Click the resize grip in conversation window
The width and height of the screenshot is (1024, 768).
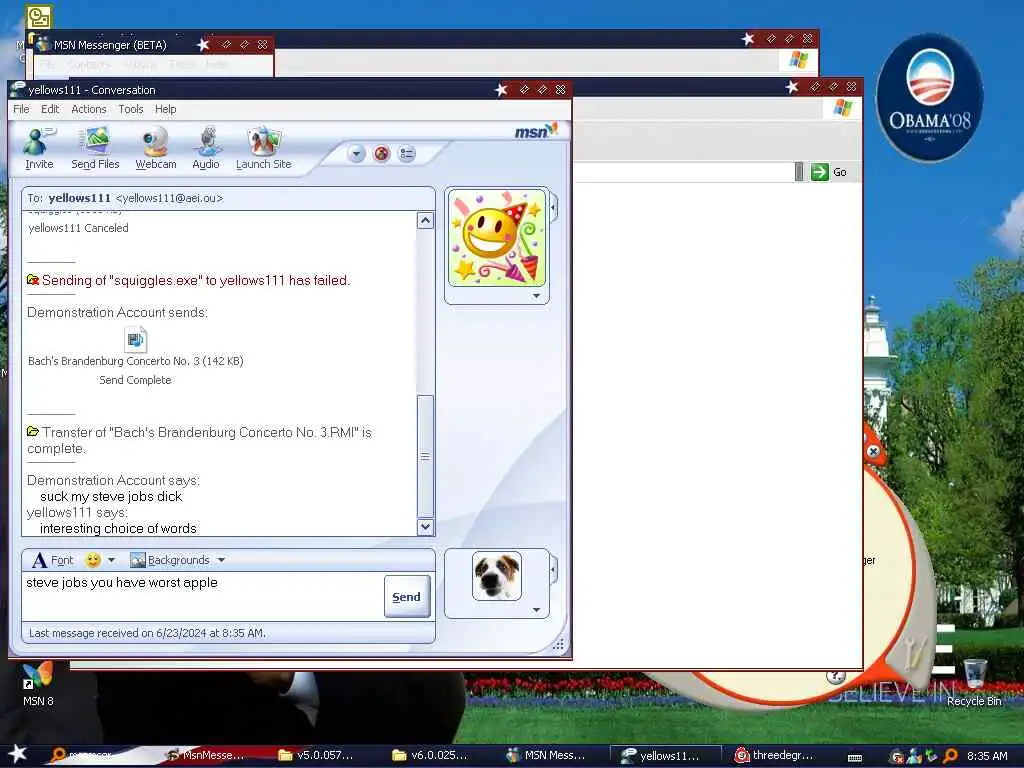coord(558,645)
